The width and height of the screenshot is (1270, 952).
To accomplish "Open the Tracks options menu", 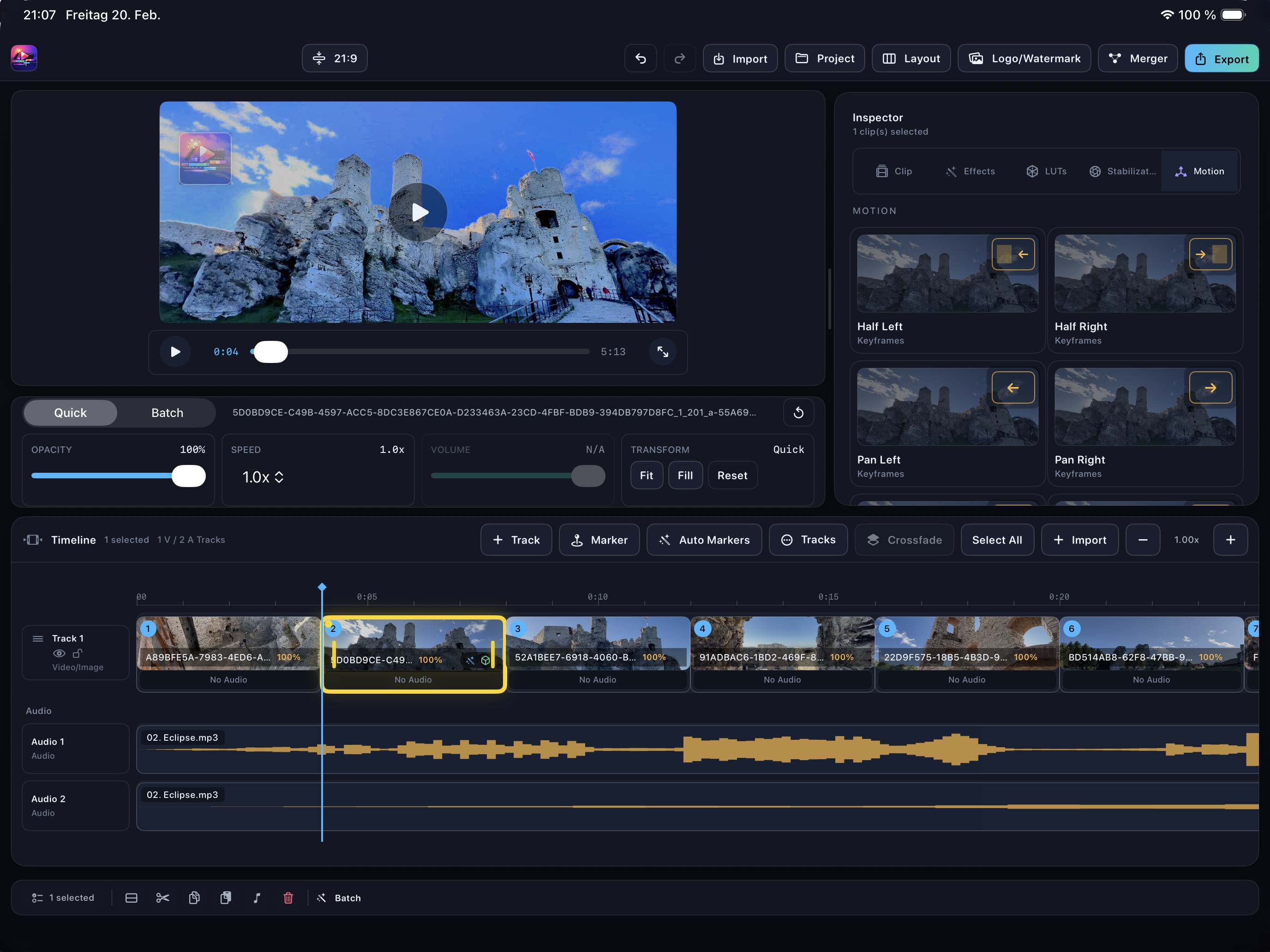I will pos(808,539).
